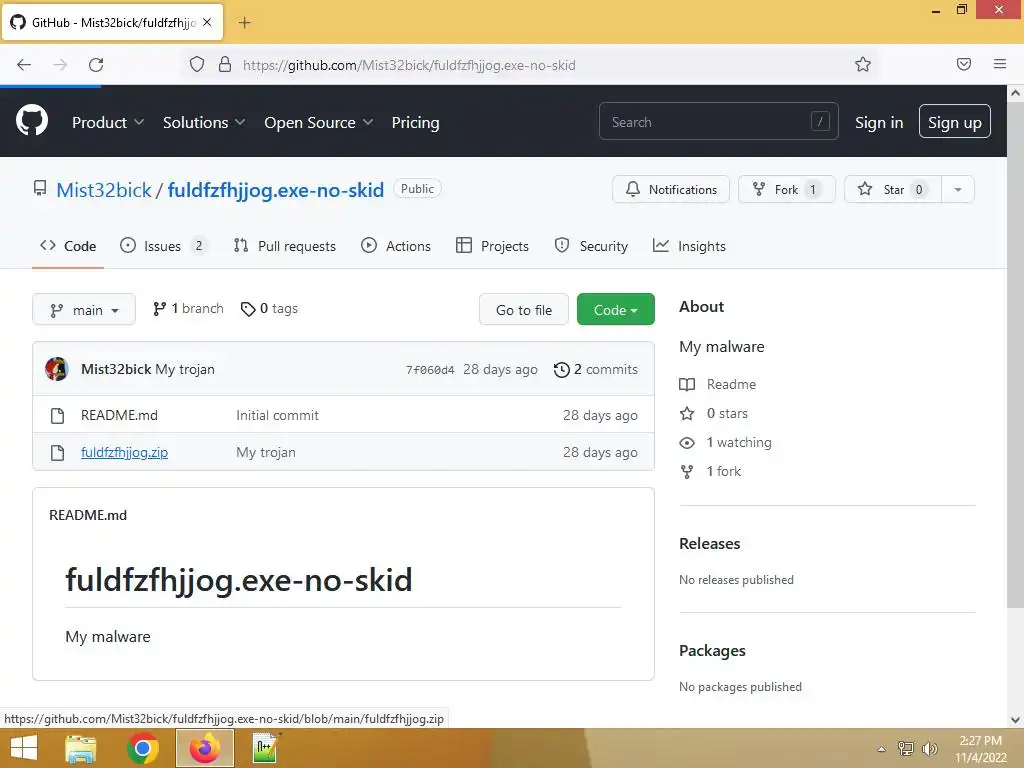This screenshot has height=768, width=1024.
Task: Open Windows Start menu
Action: pos(24,748)
